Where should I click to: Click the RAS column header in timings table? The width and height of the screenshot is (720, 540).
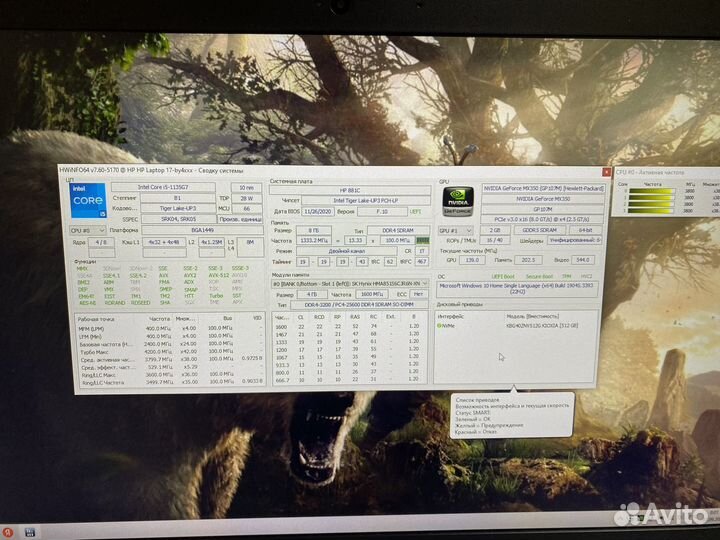pyautogui.click(x=355, y=317)
